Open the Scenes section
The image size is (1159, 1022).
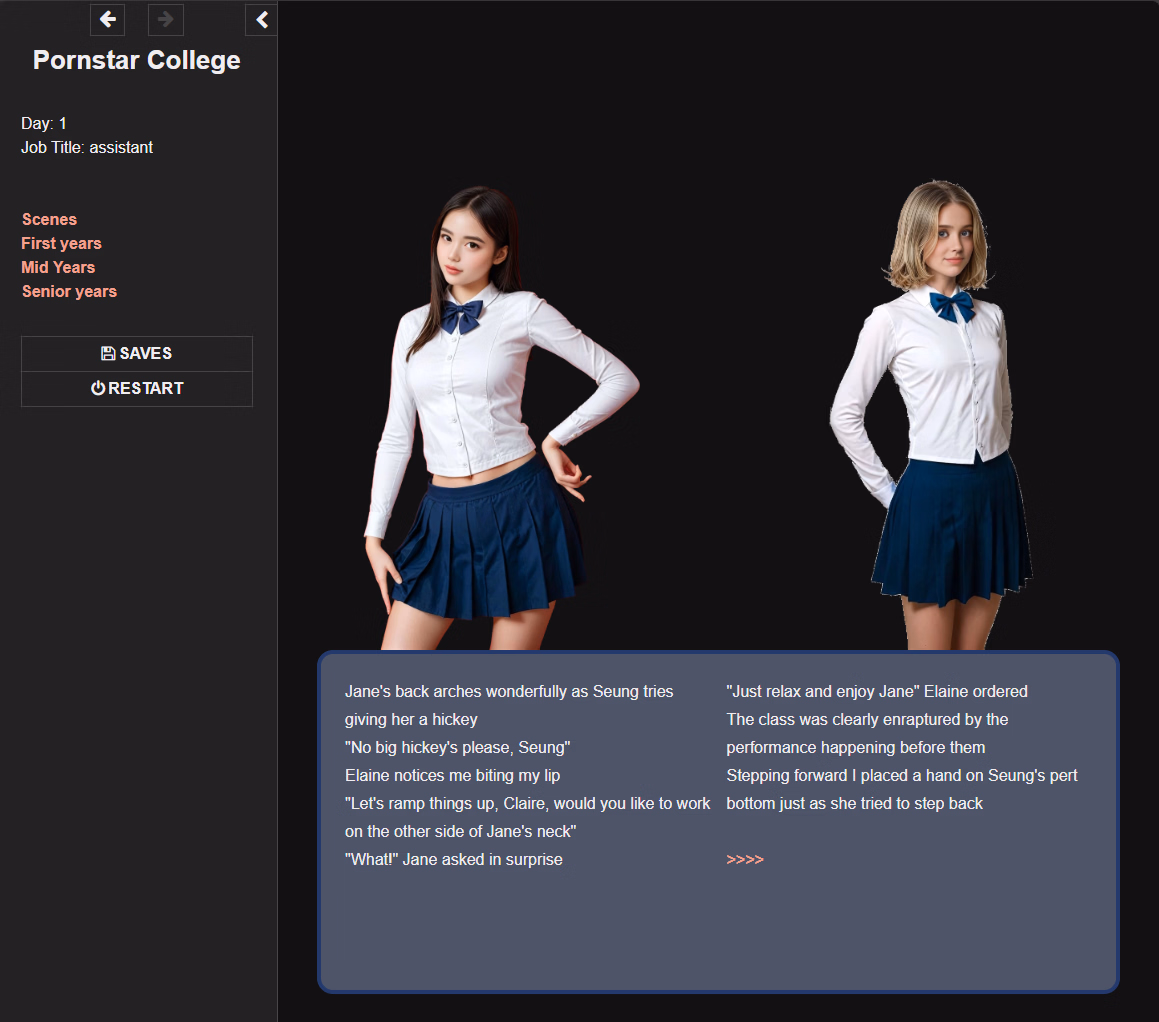click(49, 219)
